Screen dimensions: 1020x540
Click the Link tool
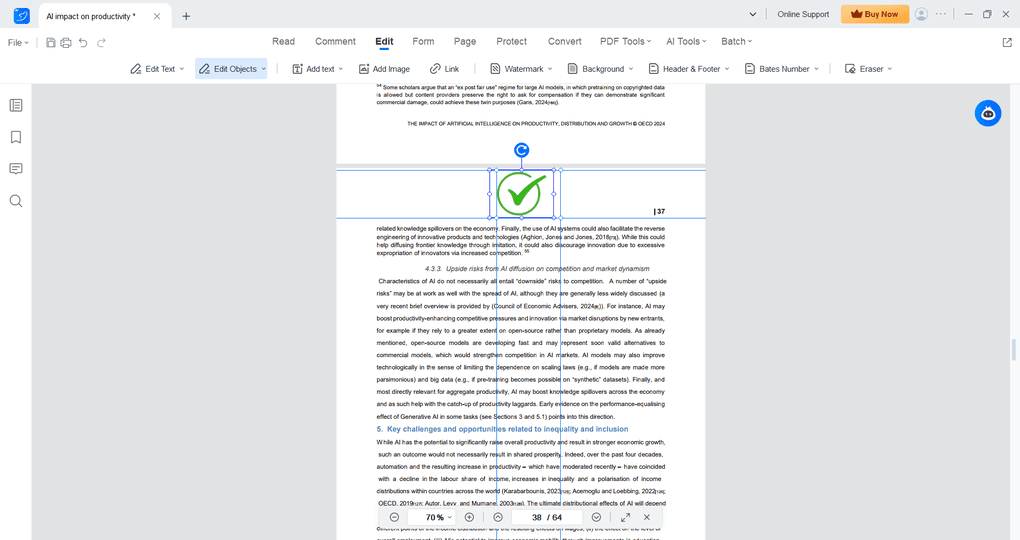coord(444,69)
